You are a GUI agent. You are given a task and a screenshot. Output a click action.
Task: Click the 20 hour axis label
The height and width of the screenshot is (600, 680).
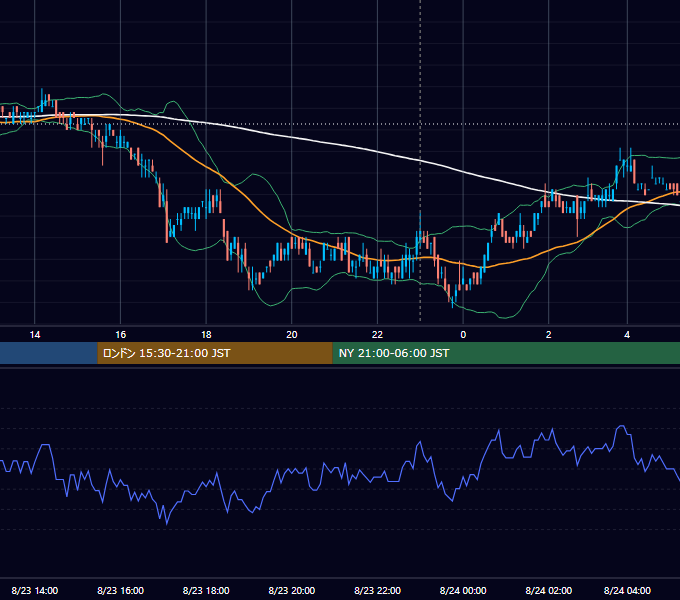[x=292, y=335]
